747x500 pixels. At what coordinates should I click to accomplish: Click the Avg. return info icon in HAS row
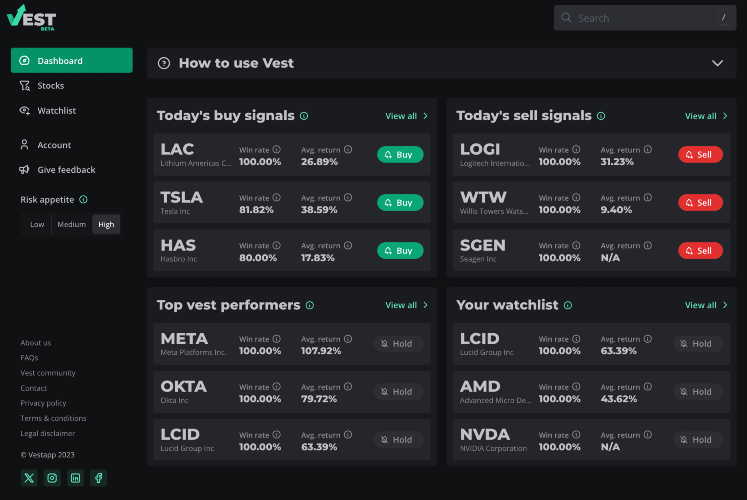tap(348, 246)
